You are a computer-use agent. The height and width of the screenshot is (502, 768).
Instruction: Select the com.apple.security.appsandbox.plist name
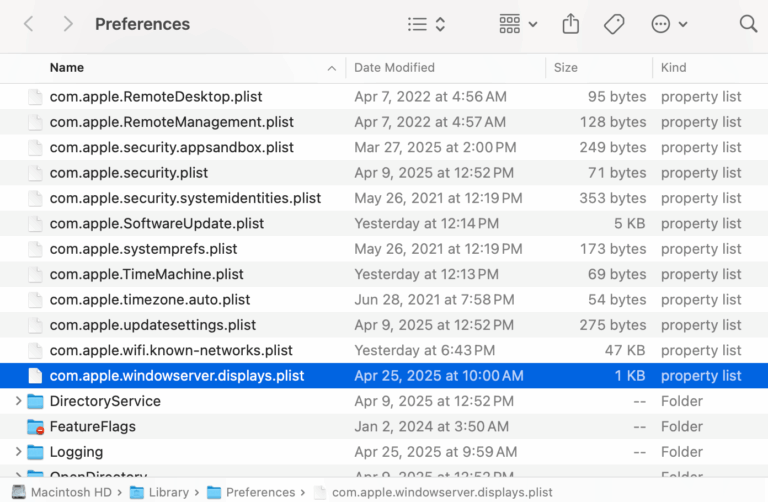pos(171,147)
